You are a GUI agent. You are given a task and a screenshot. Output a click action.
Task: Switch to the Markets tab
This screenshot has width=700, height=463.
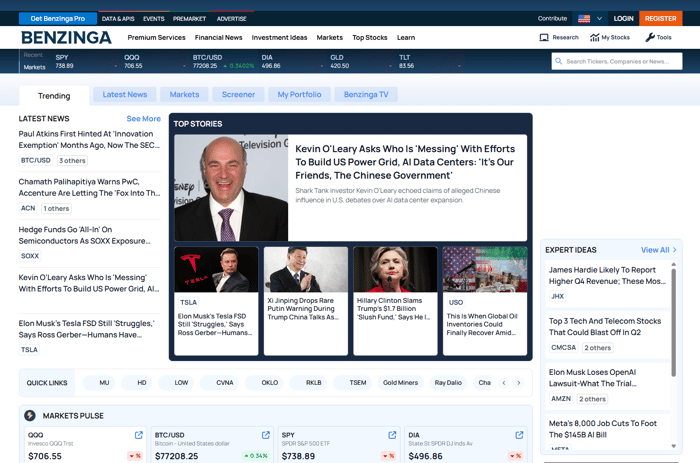tap(184, 95)
